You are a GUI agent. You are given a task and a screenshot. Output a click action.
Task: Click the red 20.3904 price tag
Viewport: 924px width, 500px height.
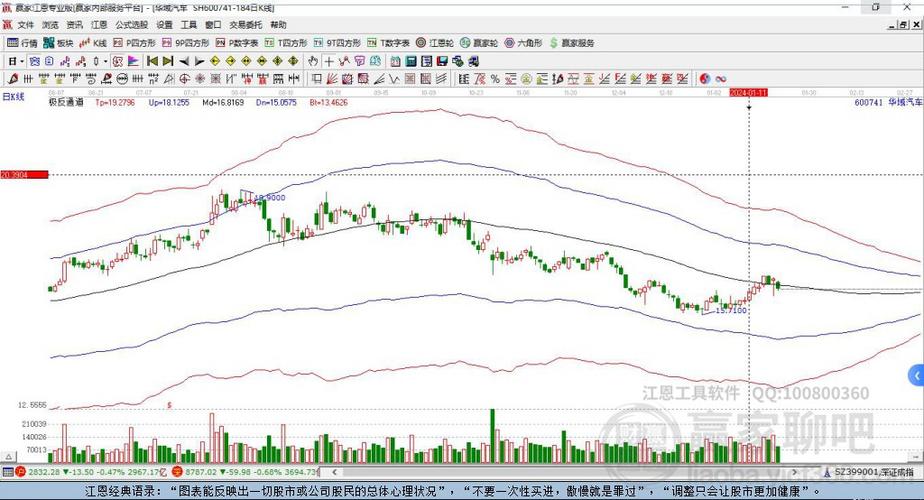coord(24,175)
